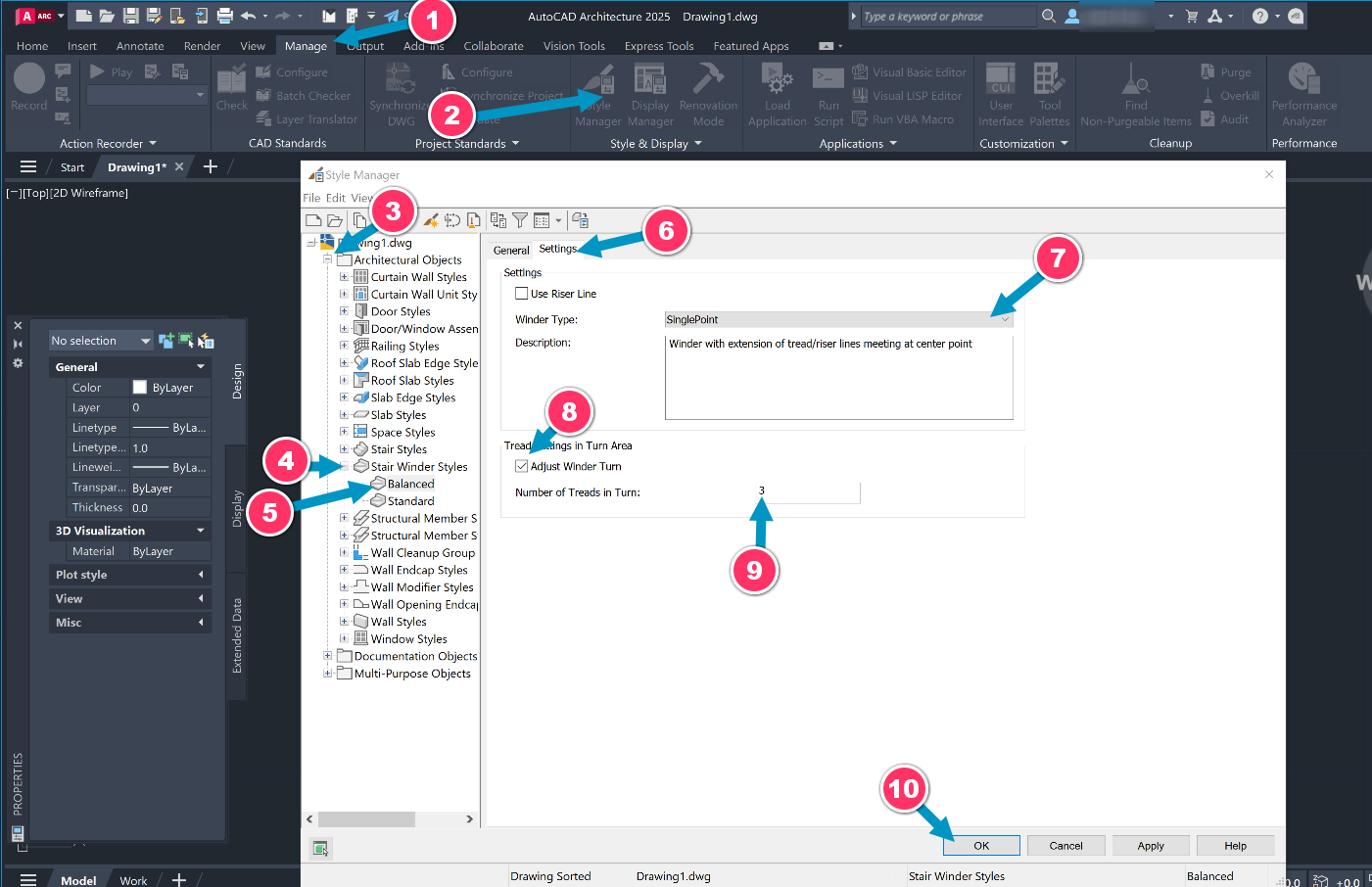
Task: Click the OK button
Action: pos(981,846)
